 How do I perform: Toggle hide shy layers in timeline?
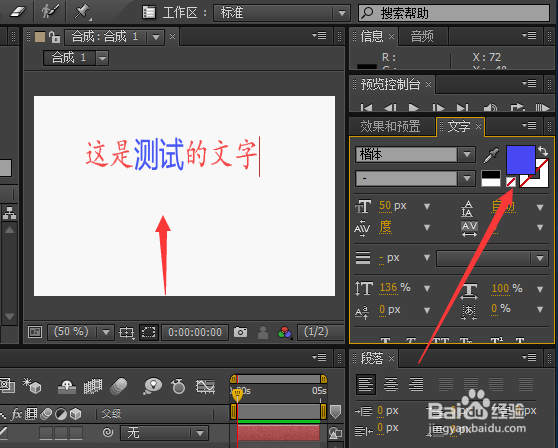click(67, 387)
